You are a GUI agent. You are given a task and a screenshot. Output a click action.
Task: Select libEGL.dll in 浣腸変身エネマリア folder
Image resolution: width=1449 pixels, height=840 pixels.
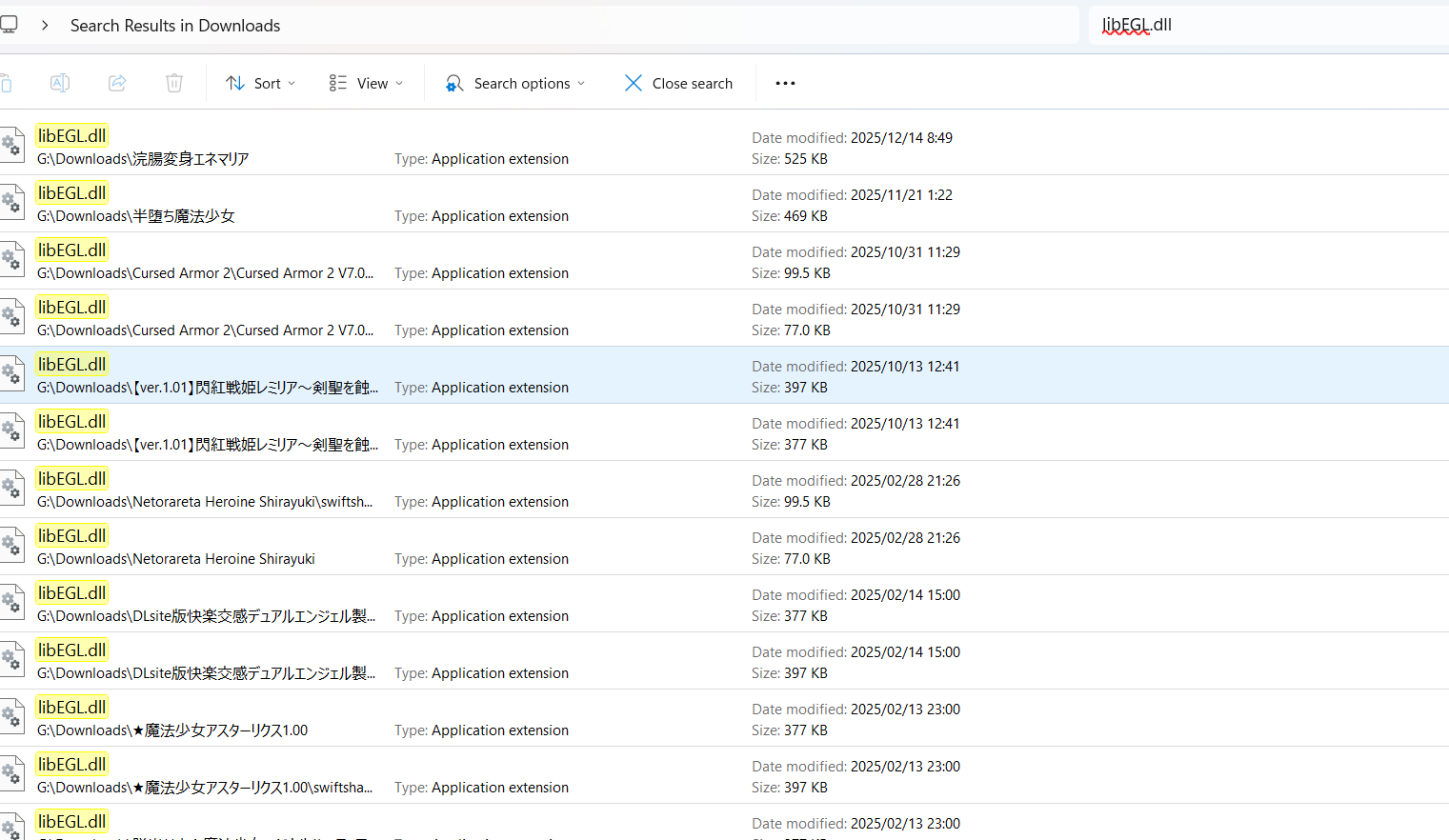coord(724,147)
